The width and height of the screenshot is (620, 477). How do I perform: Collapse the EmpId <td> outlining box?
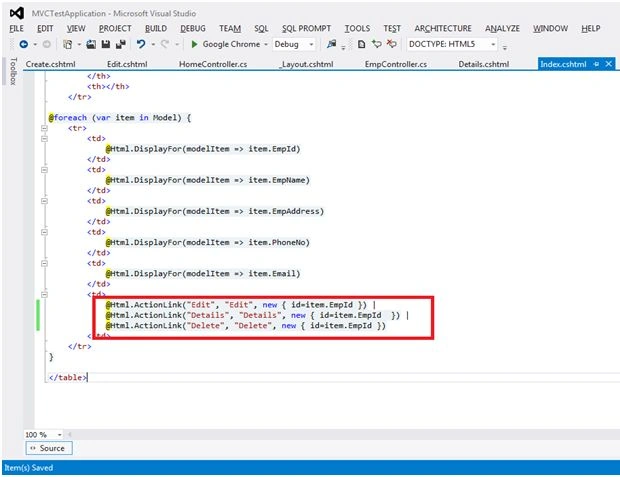[x=44, y=139]
